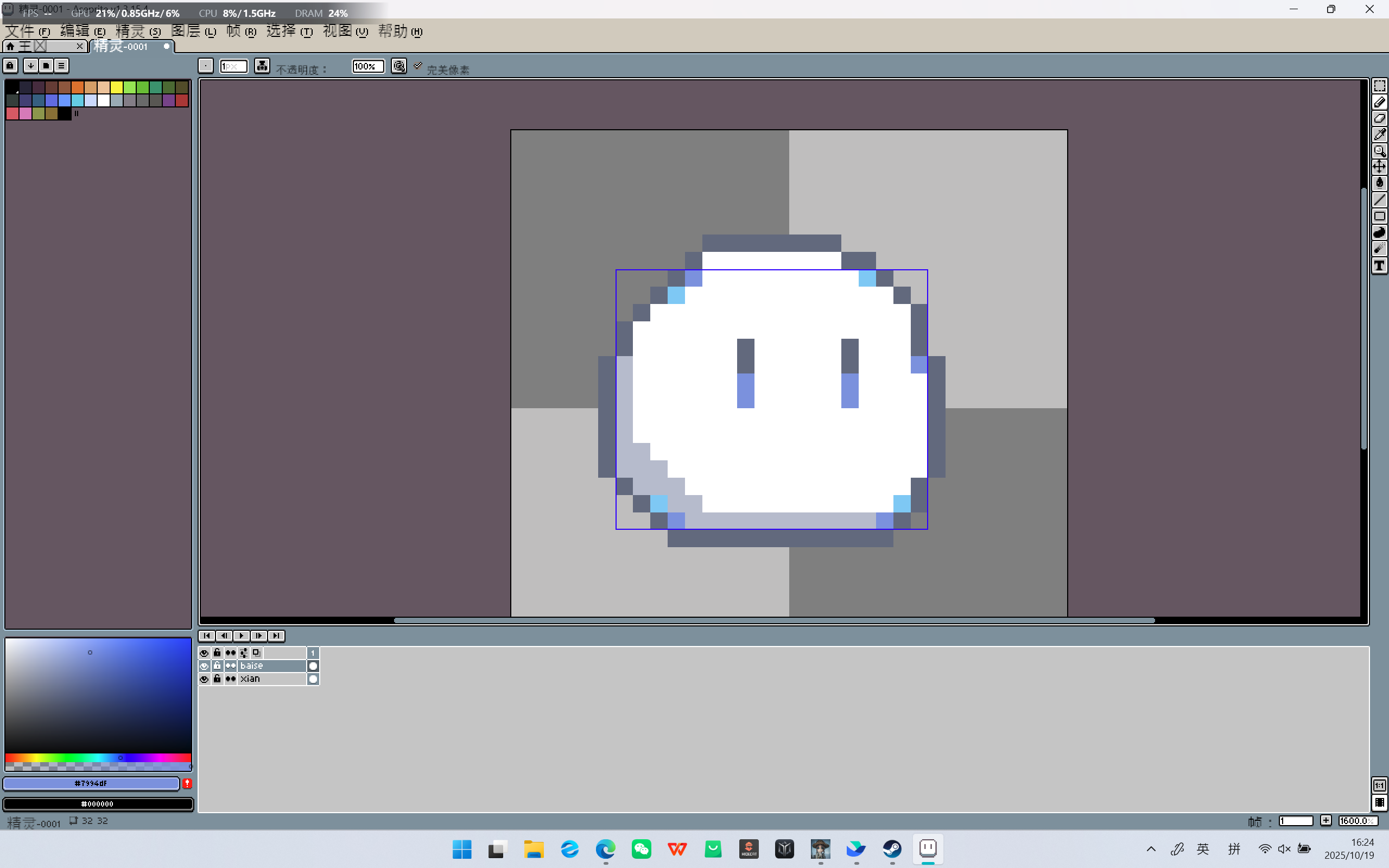Open the palette options menu button
Viewport: 1389px width, 868px height.
pyautogui.click(x=61, y=66)
